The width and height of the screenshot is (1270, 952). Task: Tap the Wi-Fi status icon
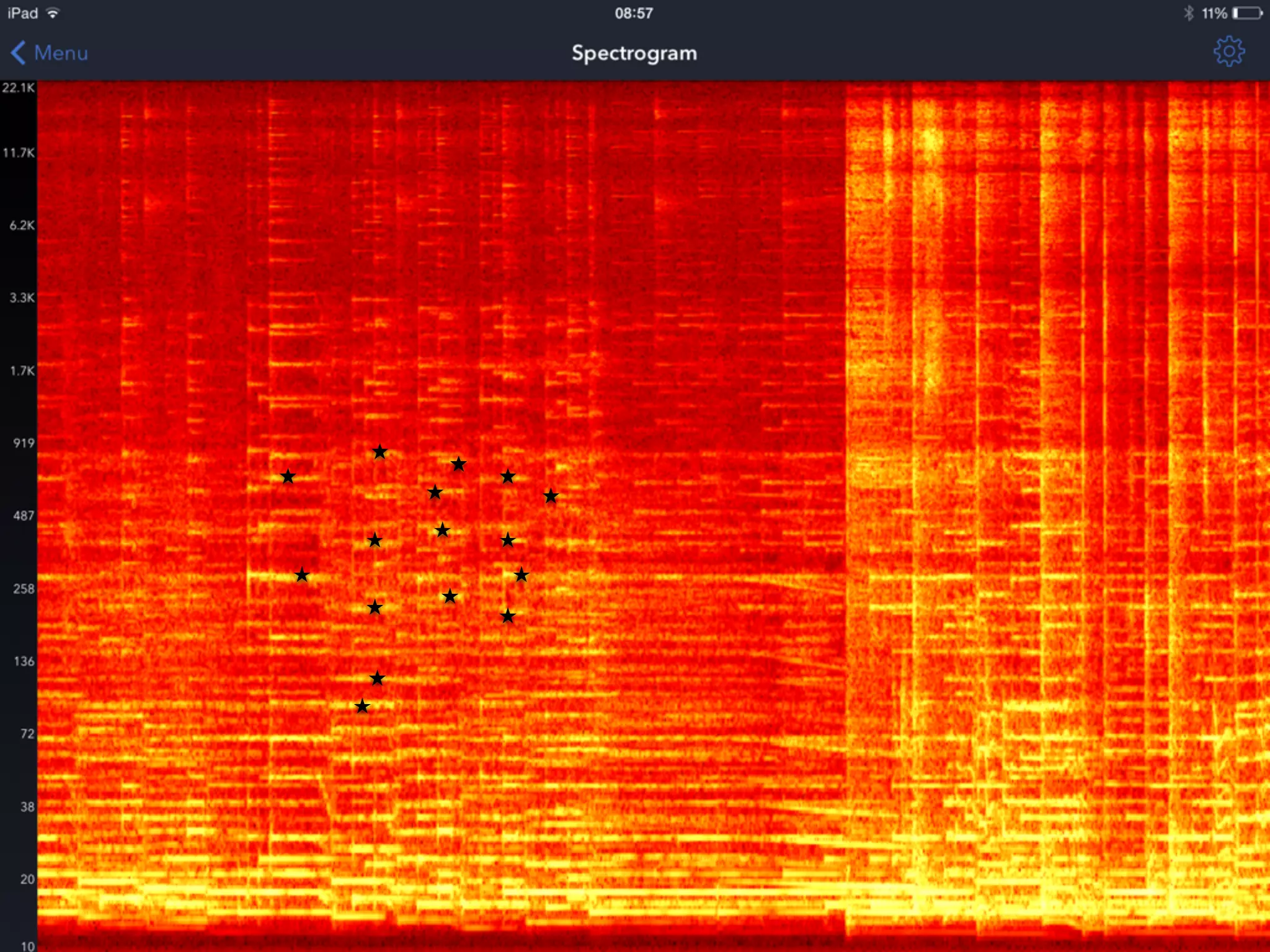coord(53,13)
